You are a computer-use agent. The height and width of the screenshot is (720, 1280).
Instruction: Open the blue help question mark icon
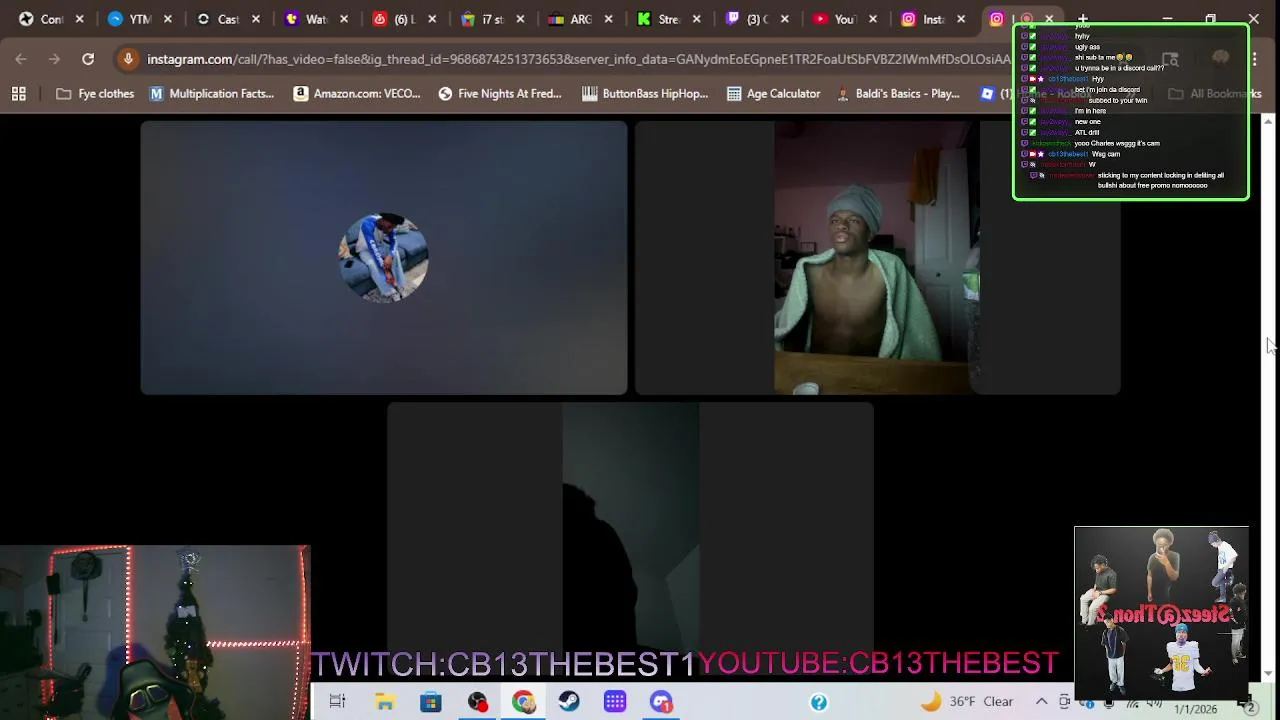click(819, 702)
